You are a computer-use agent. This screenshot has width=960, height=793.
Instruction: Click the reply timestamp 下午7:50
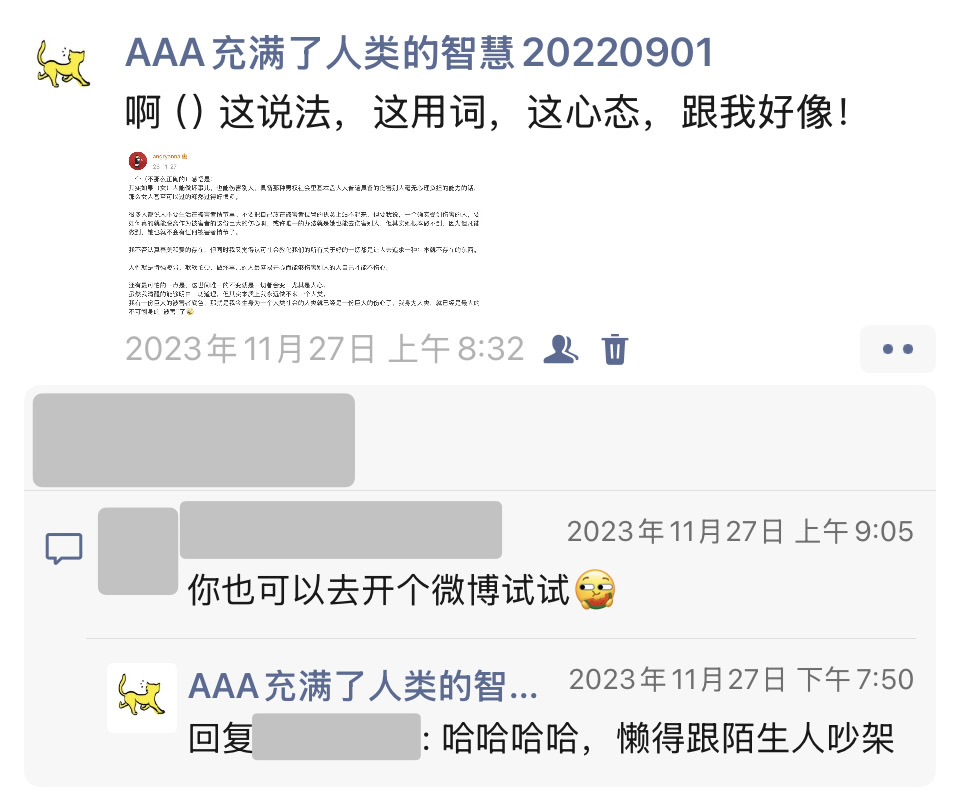click(x=855, y=680)
